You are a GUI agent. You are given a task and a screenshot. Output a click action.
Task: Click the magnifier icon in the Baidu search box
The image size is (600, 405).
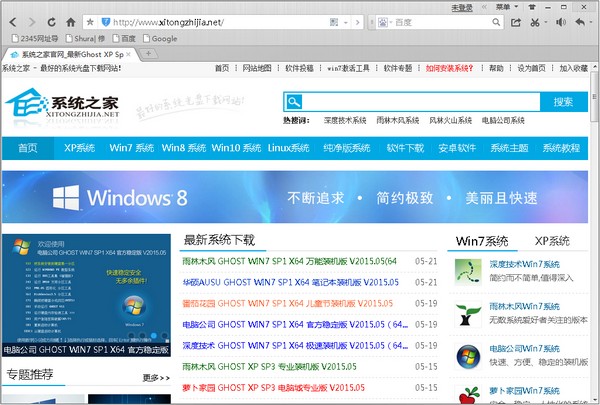pyautogui.click(x=496, y=22)
